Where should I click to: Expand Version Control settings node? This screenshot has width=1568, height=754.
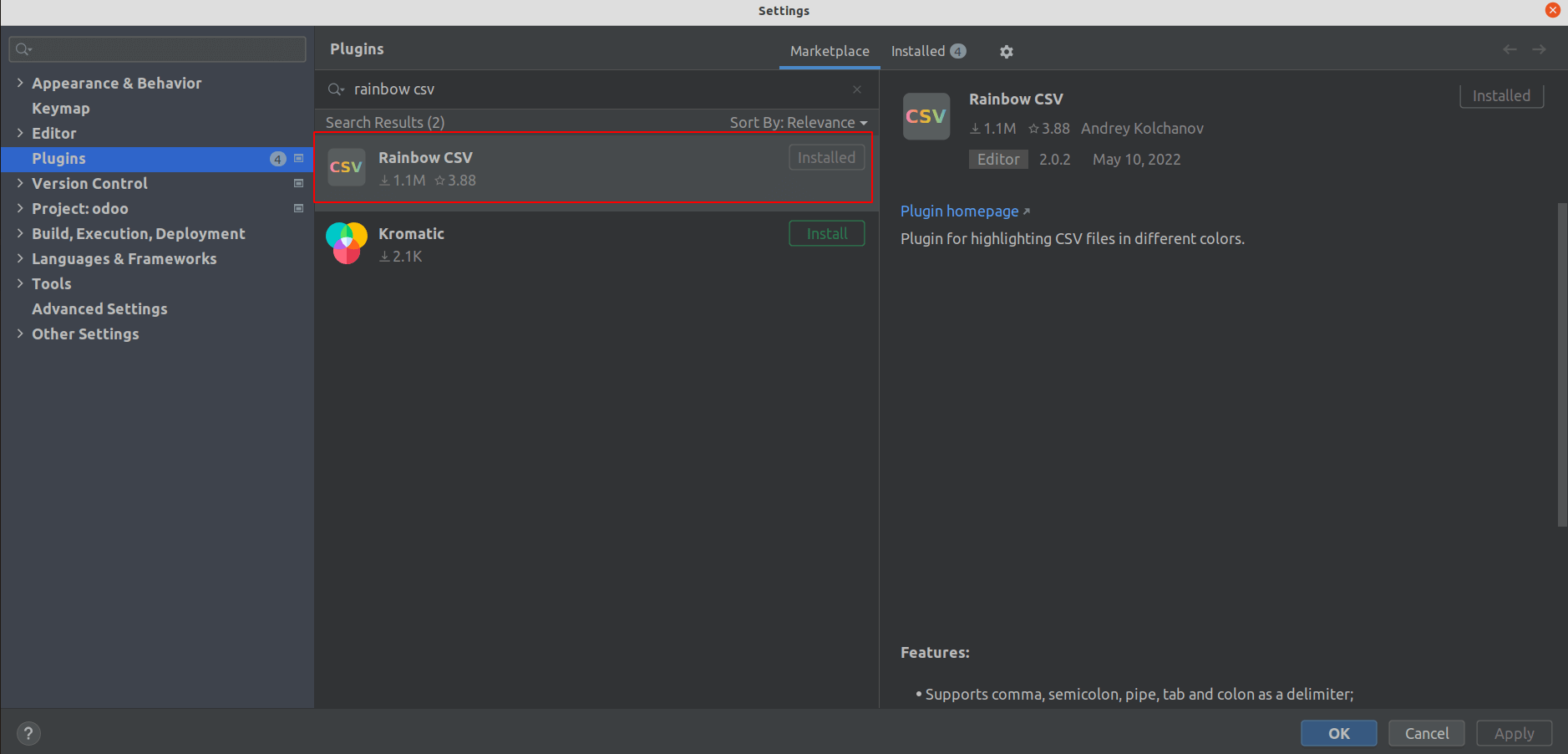tap(20, 183)
